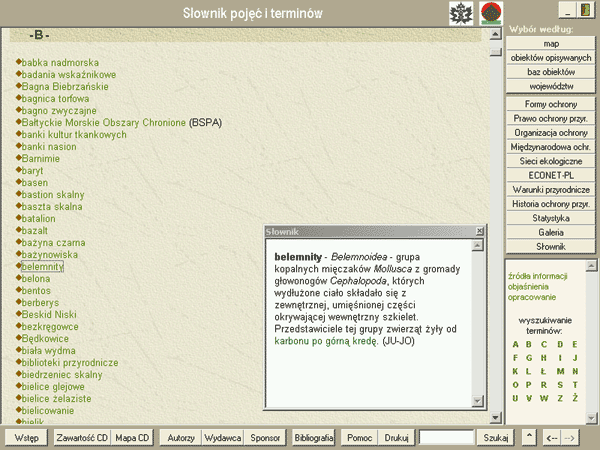Click the exit door icon
Screen dimensions: 600x450
pos(585,10)
